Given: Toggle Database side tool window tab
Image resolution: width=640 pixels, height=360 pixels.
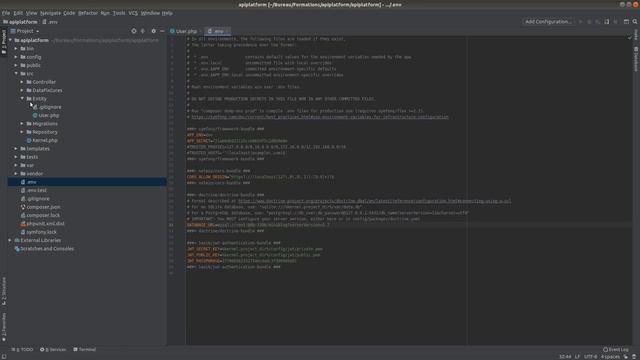Looking at the screenshot, I should tap(636, 59).
